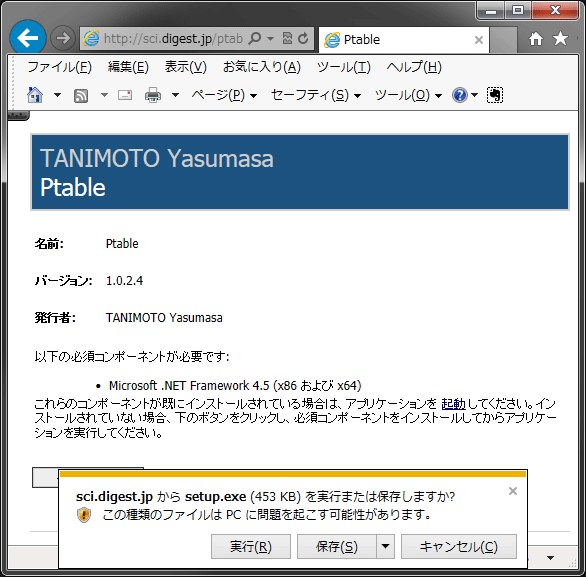Click the 保存(S) button
The height and width of the screenshot is (577, 586).
click(x=336, y=546)
